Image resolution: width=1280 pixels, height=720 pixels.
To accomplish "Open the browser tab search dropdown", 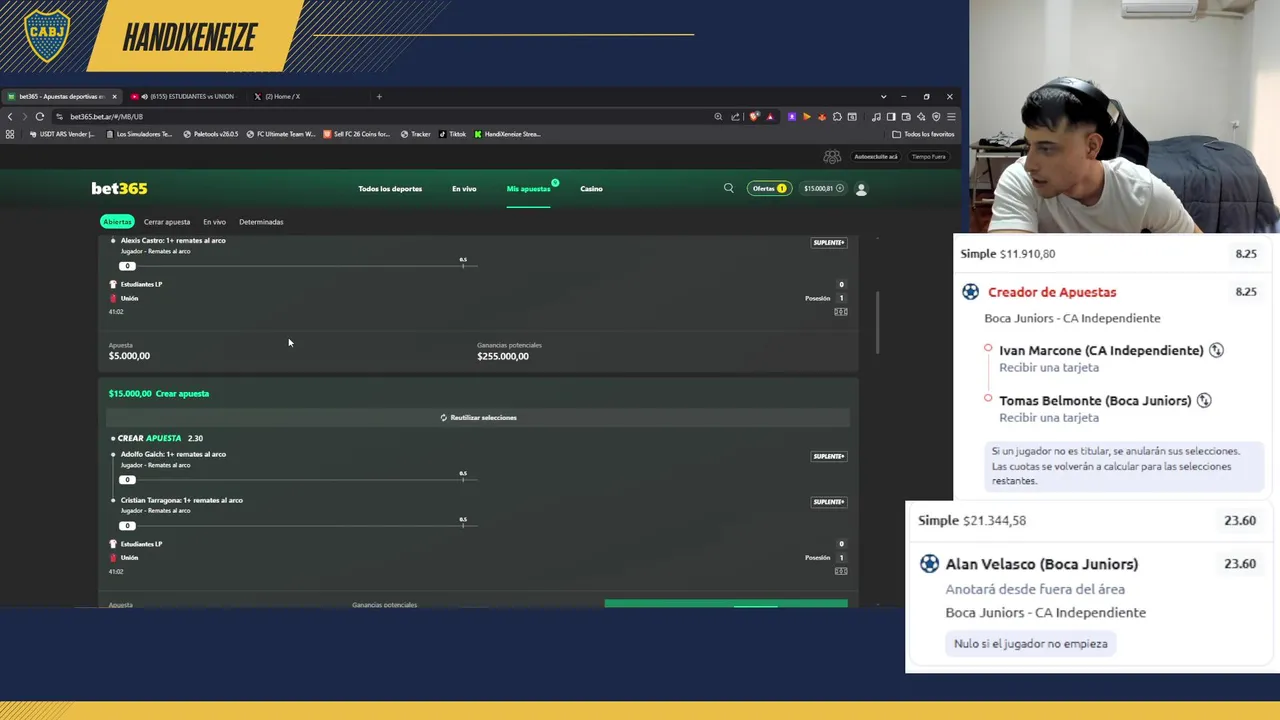I will point(883,97).
